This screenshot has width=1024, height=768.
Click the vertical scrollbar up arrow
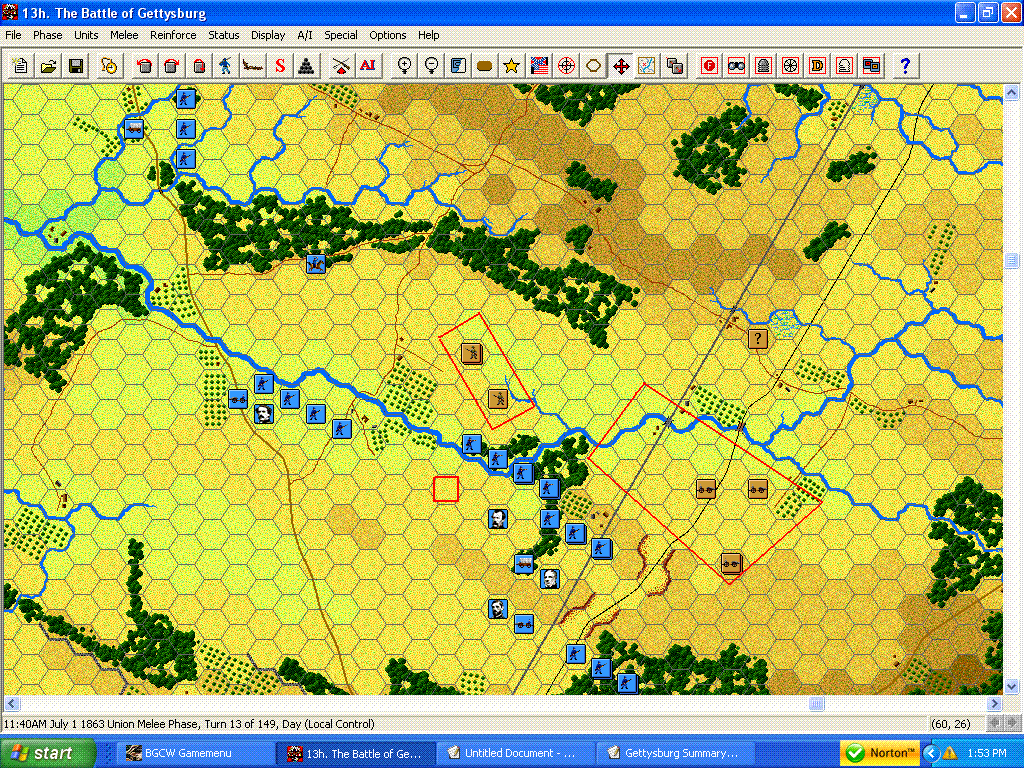[x=1011, y=93]
